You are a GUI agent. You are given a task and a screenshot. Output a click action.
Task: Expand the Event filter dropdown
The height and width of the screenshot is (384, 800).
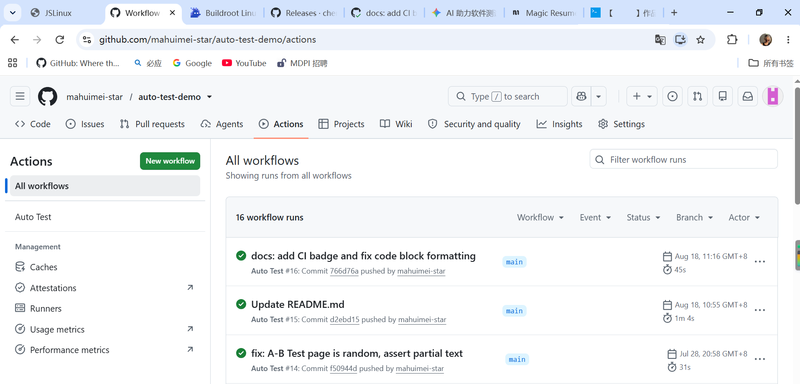coord(595,217)
